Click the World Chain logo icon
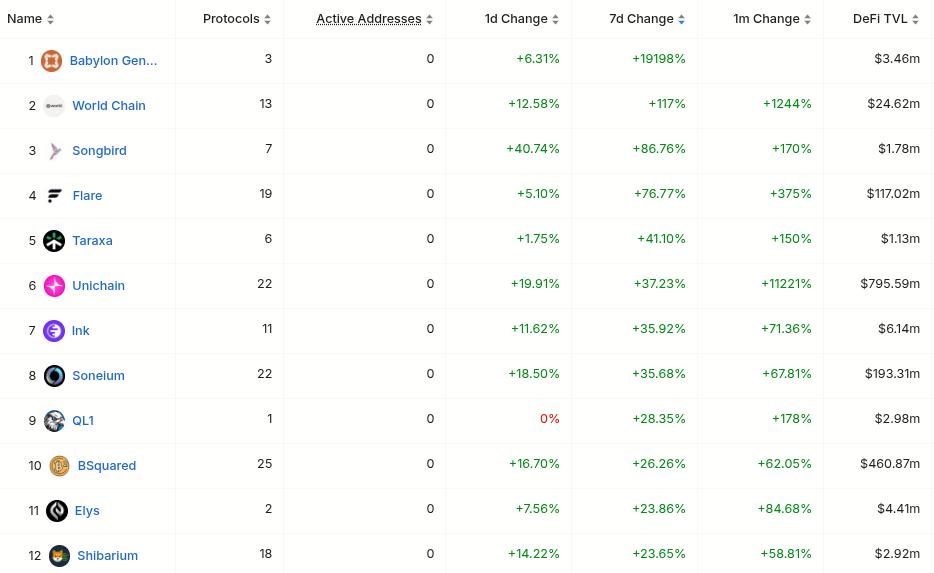Image resolution: width=934 pixels, height=573 pixels. [54, 106]
